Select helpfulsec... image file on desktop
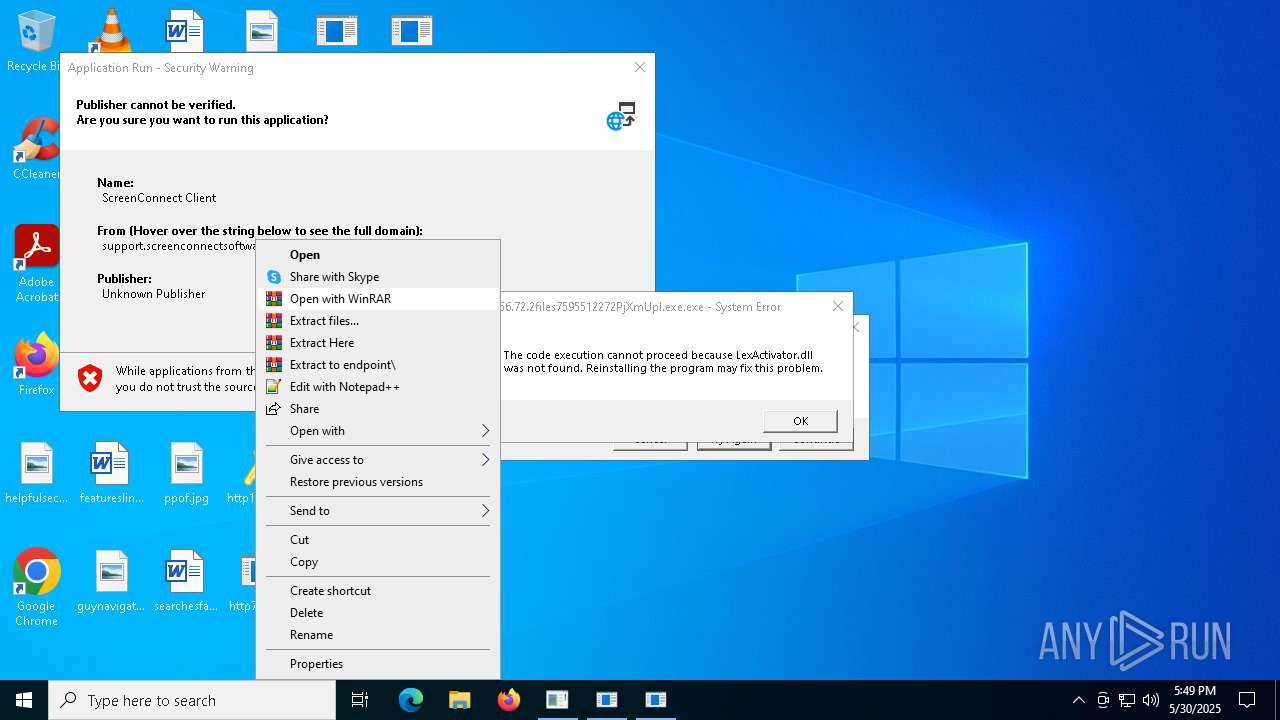Viewport: 1280px width, 720px height. 36,474
